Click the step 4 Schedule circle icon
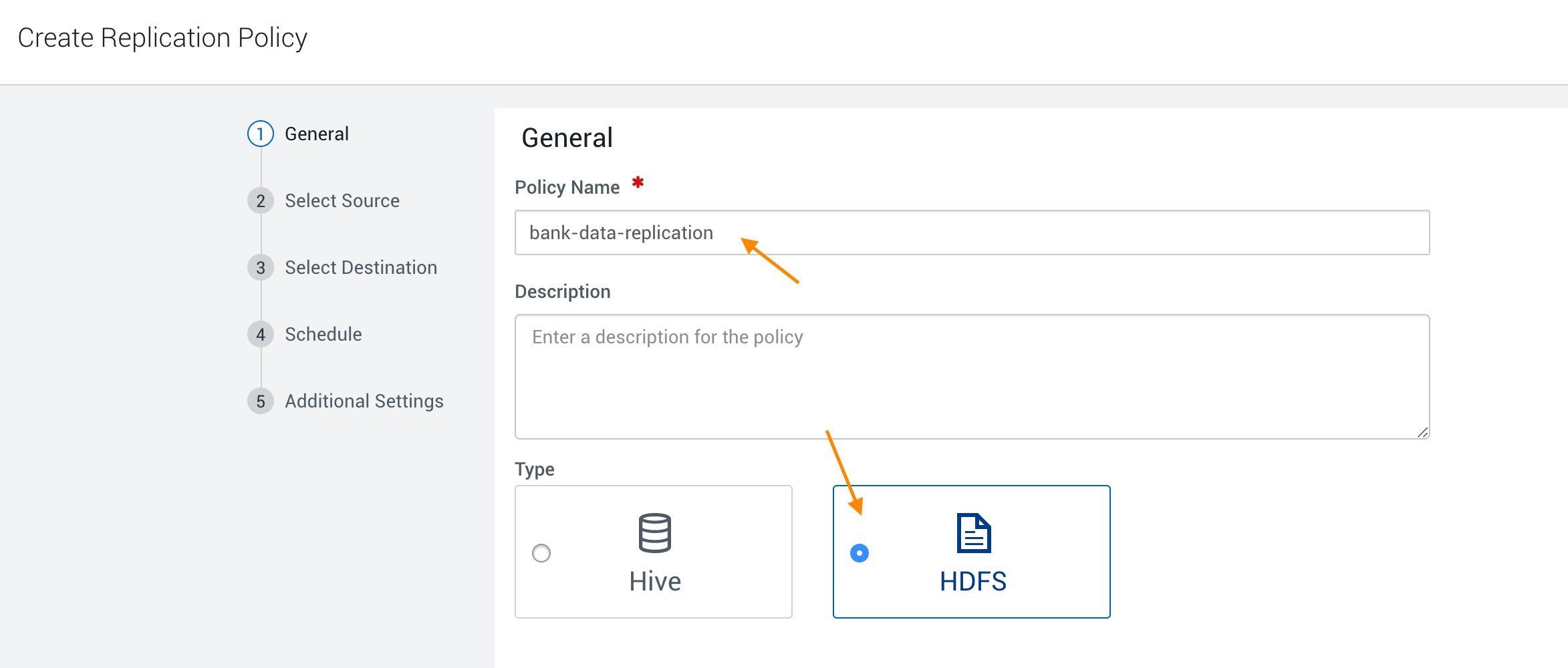This screenshot has height=668, width=1568. pyautogui.click(x=260, y=334)
